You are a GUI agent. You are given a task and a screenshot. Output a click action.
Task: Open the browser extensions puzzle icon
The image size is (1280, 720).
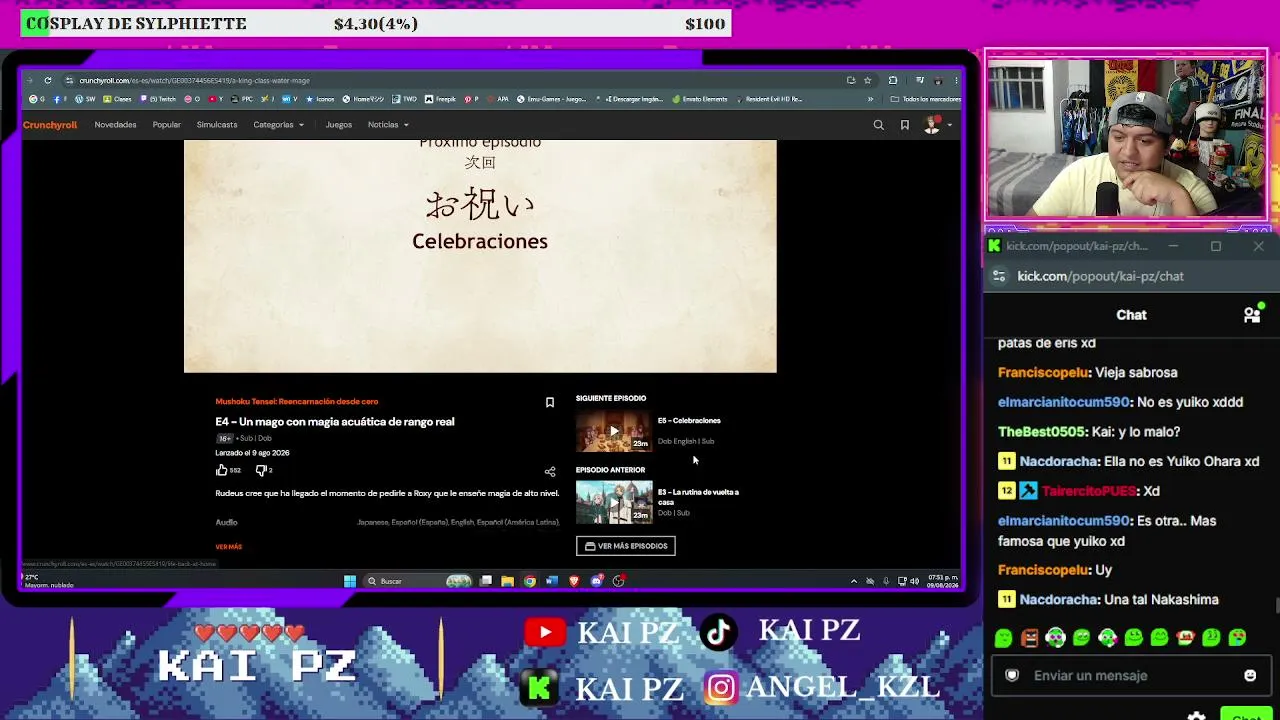(x=893, y=80)
